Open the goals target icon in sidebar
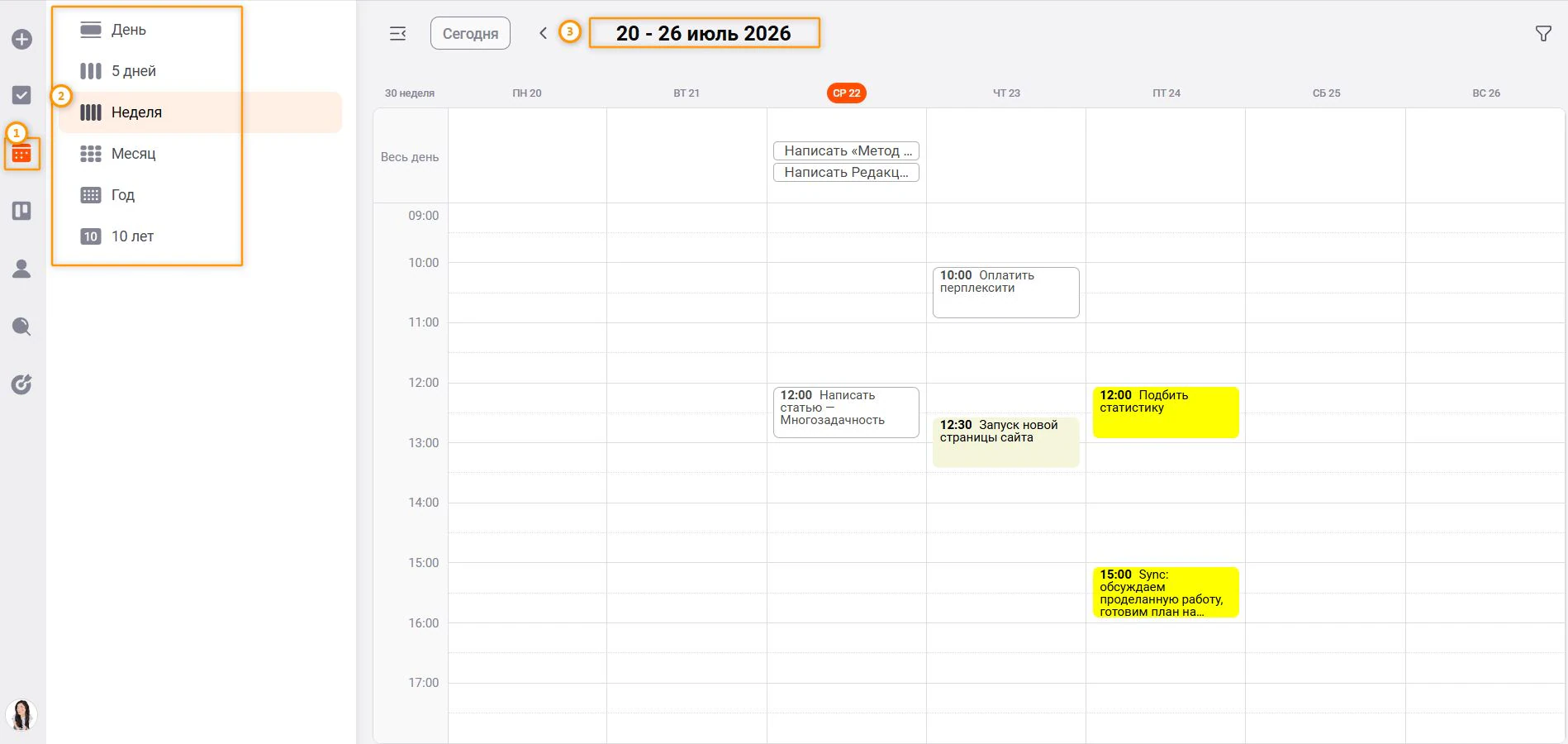 (21, 384)
